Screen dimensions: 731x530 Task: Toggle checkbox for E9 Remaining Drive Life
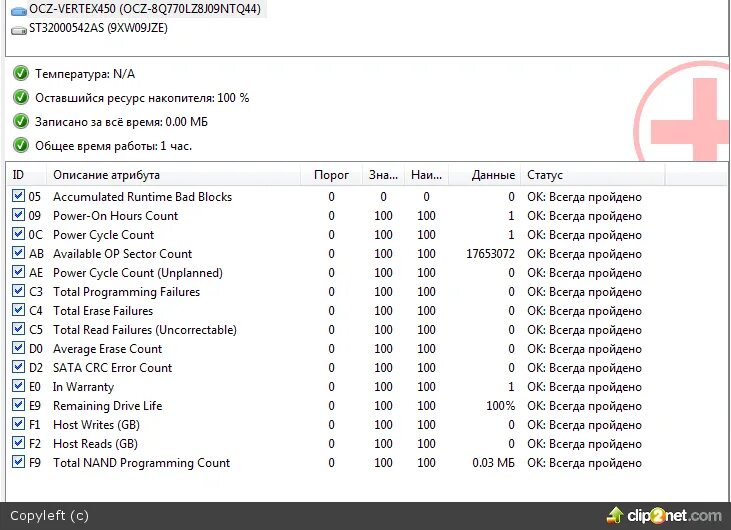click(x=18, y=405)
